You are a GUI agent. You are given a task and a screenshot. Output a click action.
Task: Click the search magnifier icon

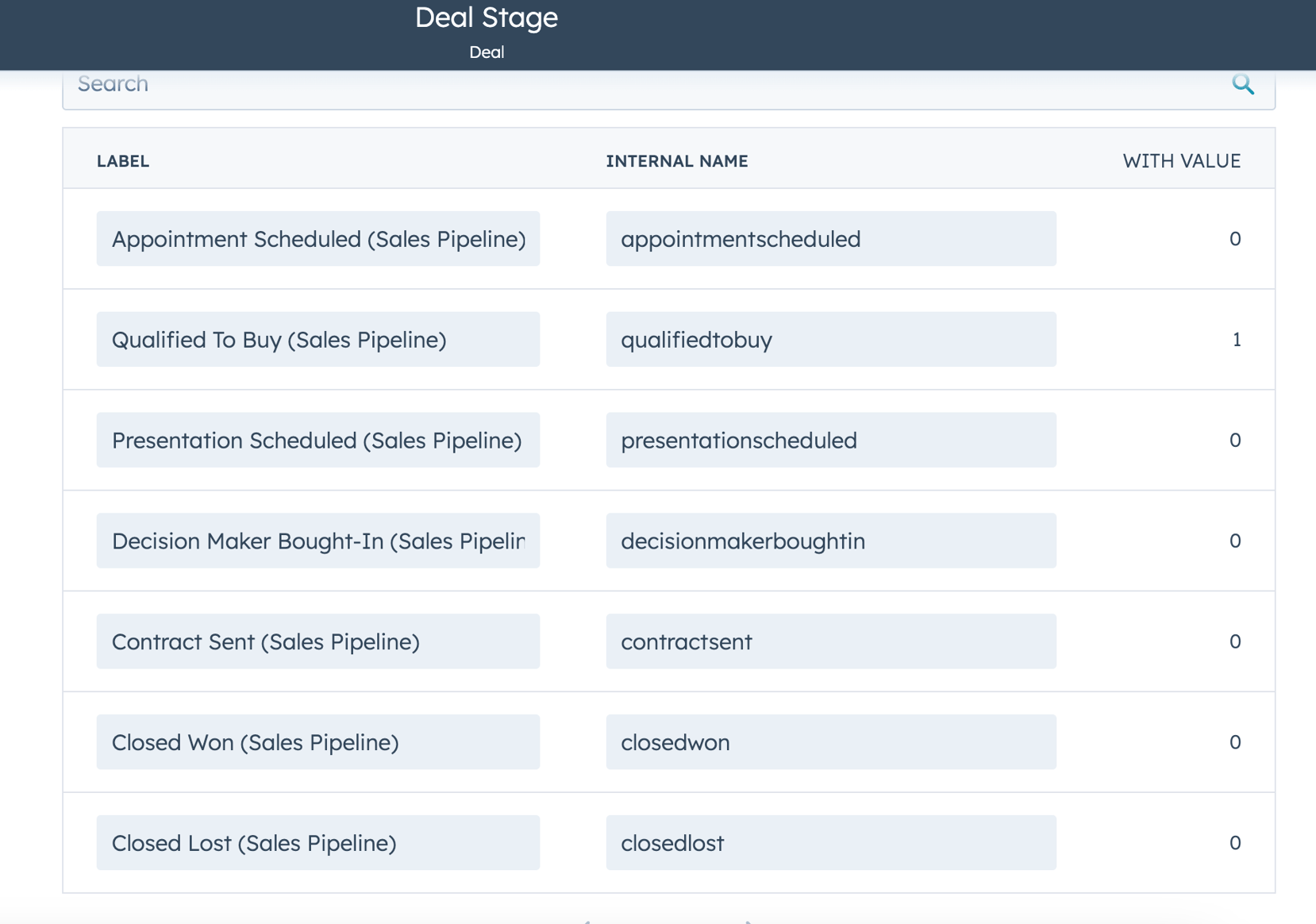coord(1244,84)
